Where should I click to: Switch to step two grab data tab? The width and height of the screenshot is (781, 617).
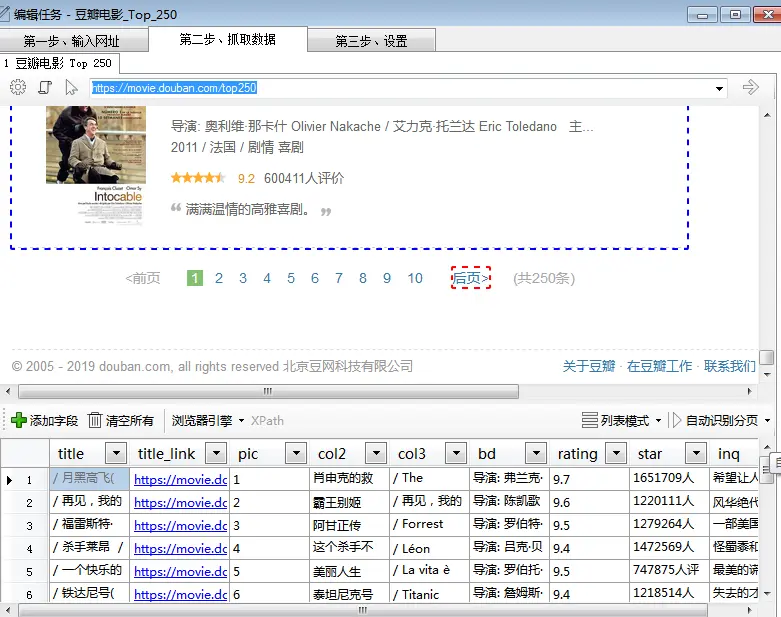[x=228, y=39]
